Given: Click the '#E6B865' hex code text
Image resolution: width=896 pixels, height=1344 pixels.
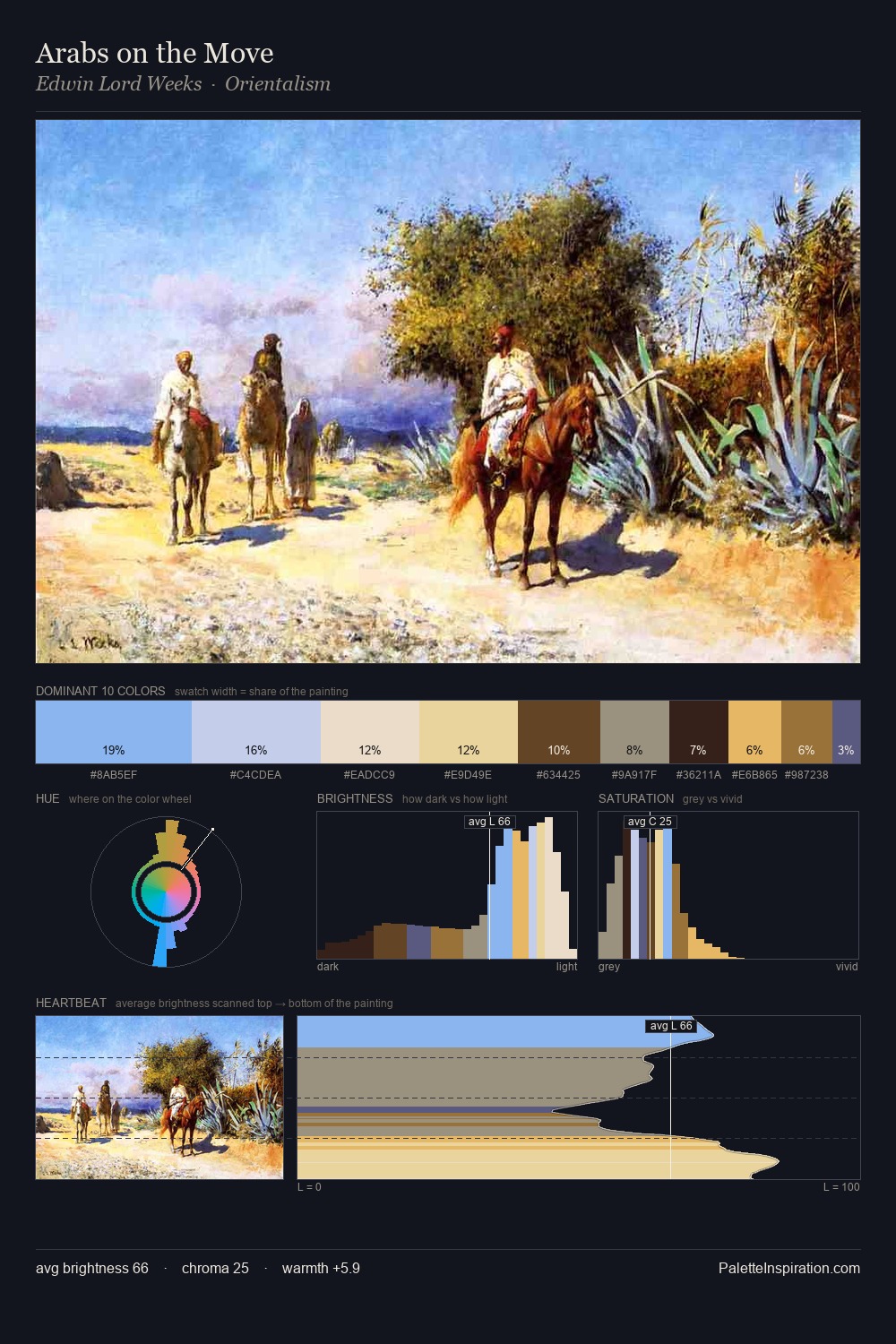Looking at the screenshot, I should point(754,775).
